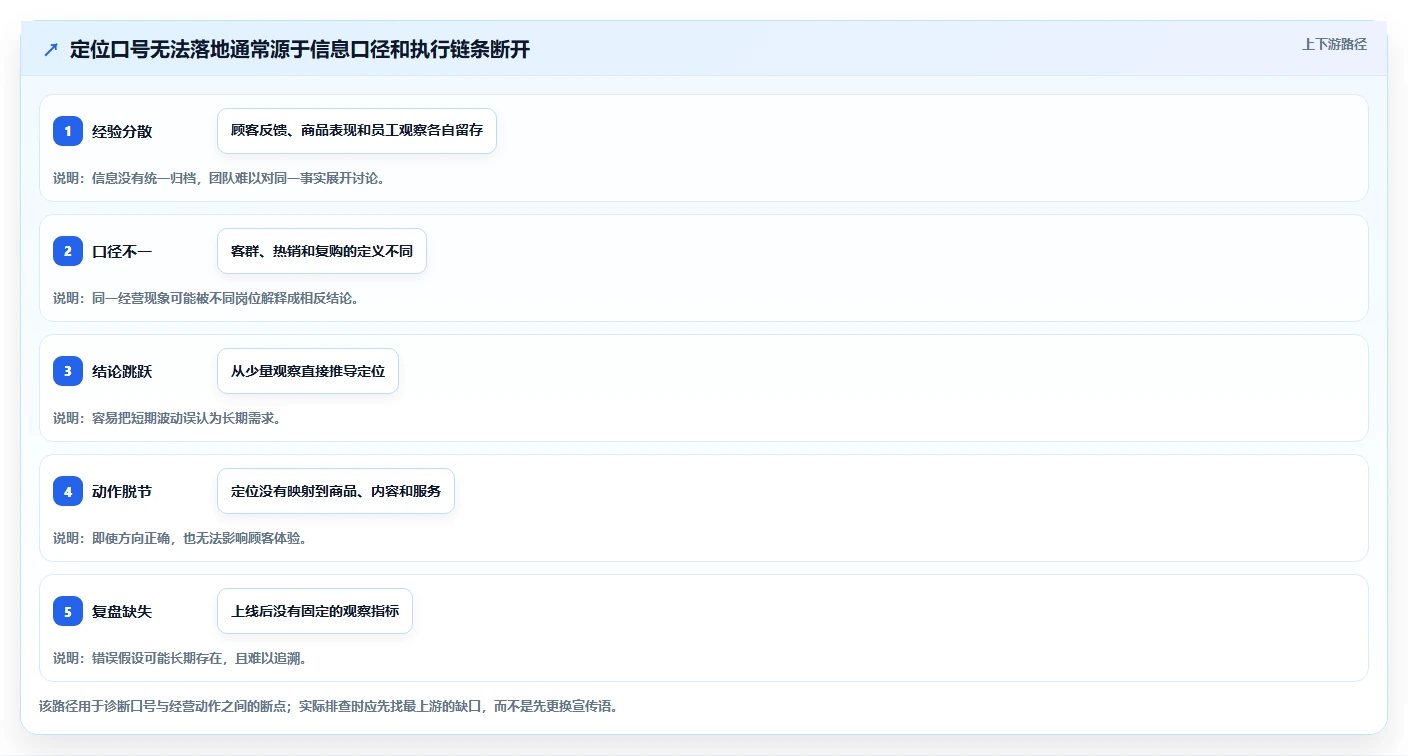
Task: Select the 结论跳跃 step title
Action: (122, 372)
